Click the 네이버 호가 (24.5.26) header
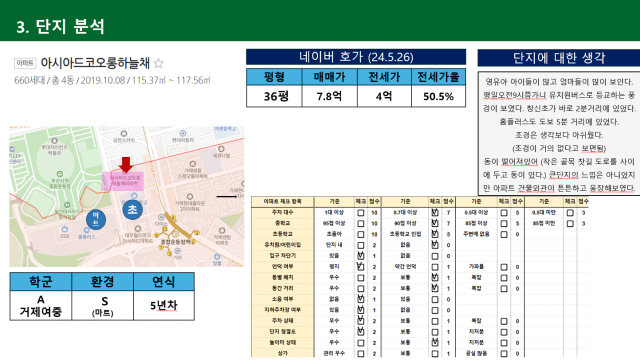Screen dimensions: 640x360 [x=356, y=57]
